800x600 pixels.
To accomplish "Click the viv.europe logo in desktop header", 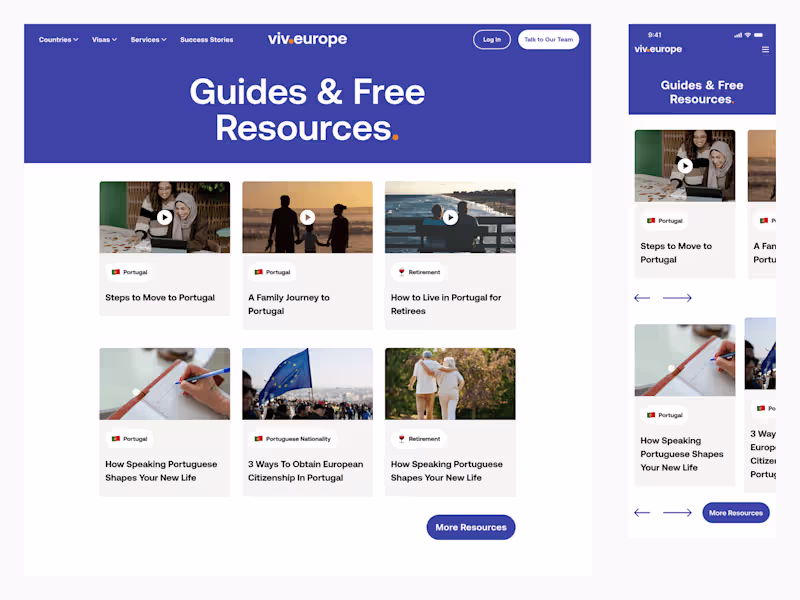I will click(307, 39).
